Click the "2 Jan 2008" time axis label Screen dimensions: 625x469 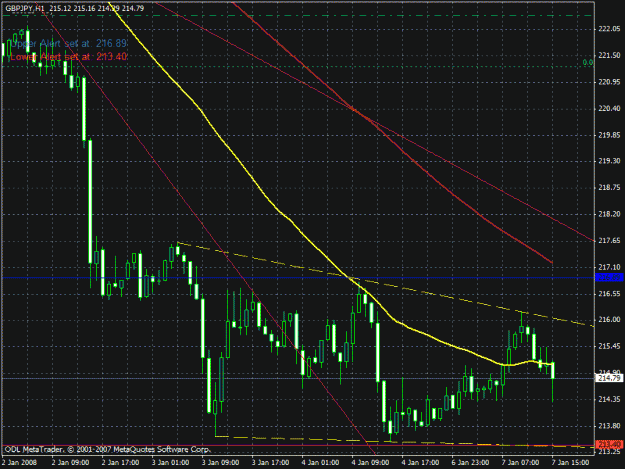click(20, 462)
